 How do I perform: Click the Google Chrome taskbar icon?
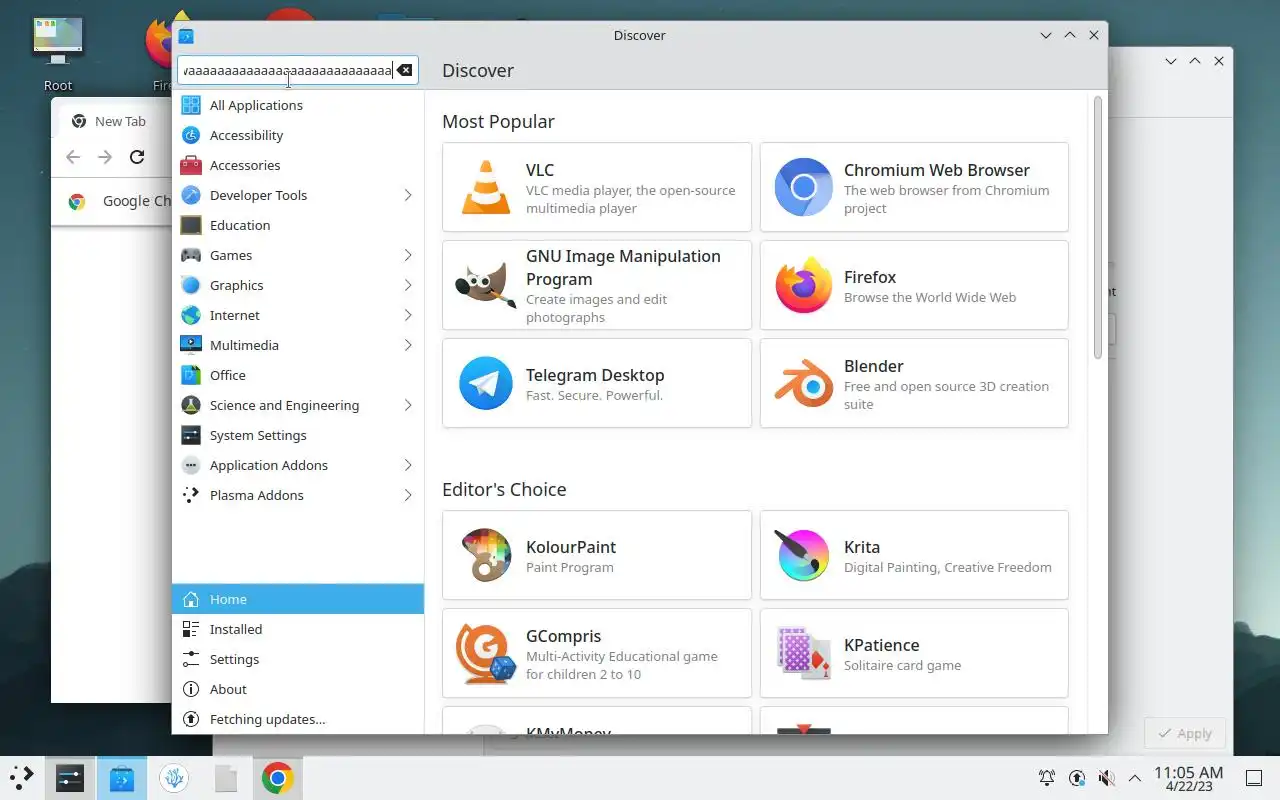(277, 778)
